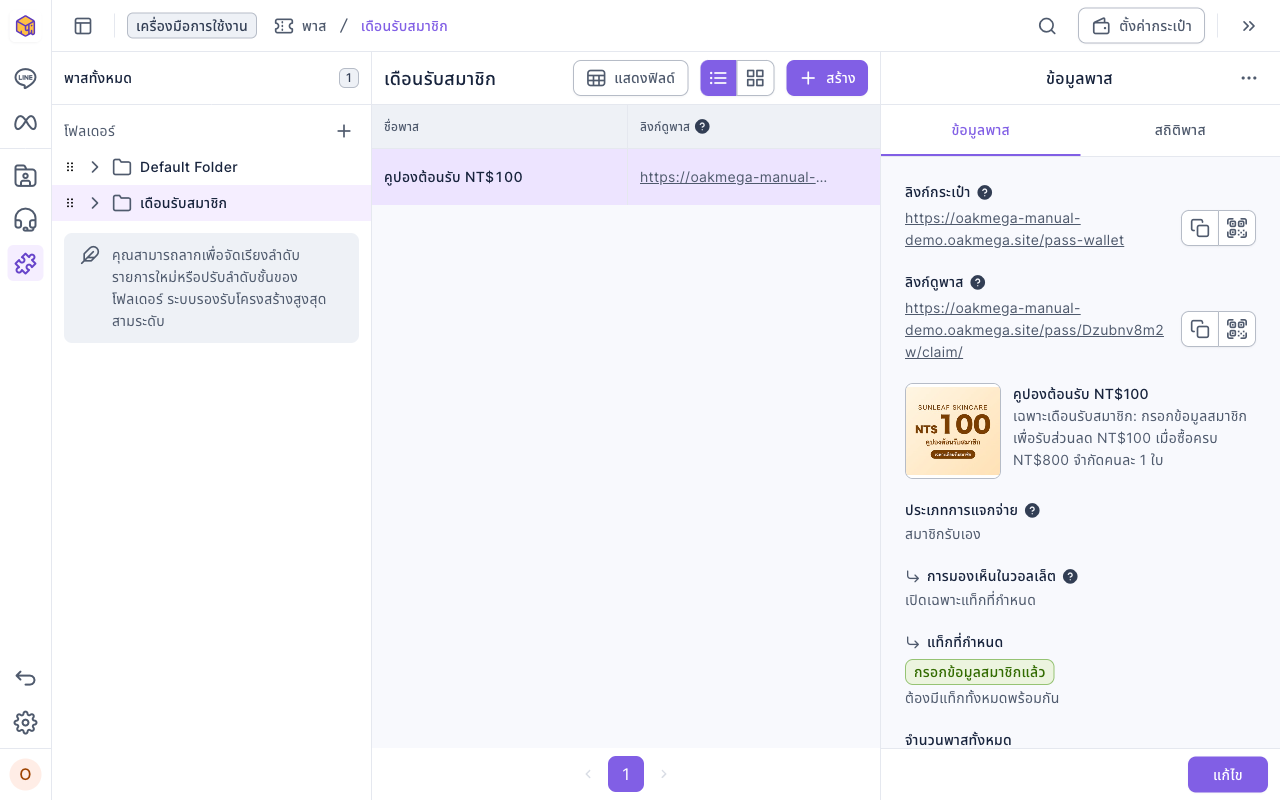Switch to the สถิติพาส tab
This screenshot has width=1280, height=800.
coord(1180,130)
